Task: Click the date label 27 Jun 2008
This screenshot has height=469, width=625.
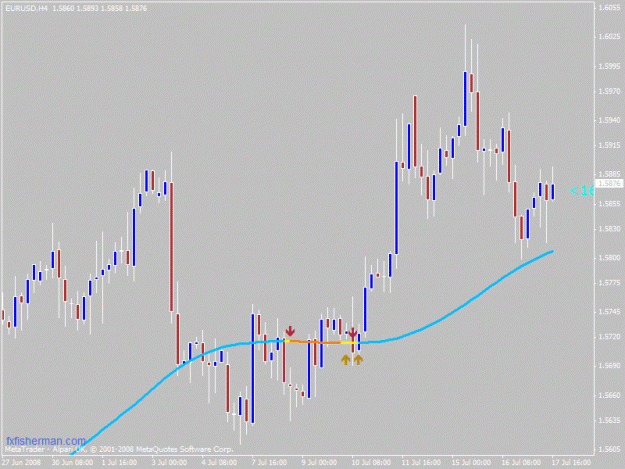Action: [x=21, y=463]
